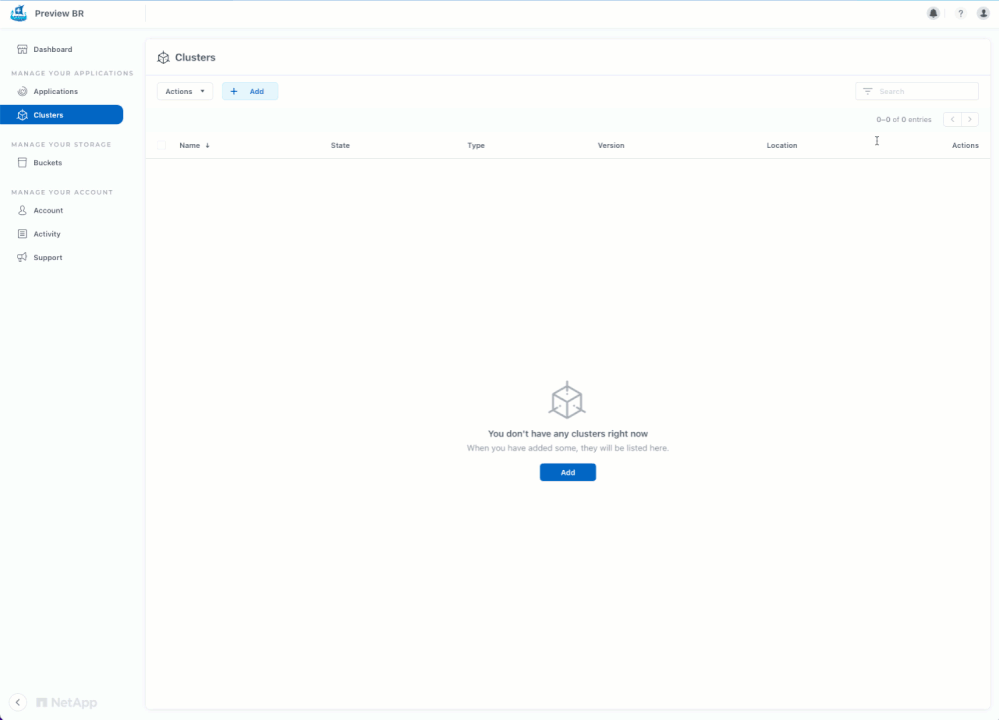Open the Actions dropdown menu
This screenshot has height=720, width=999.
pyautogui.click(x=185, y=91)
